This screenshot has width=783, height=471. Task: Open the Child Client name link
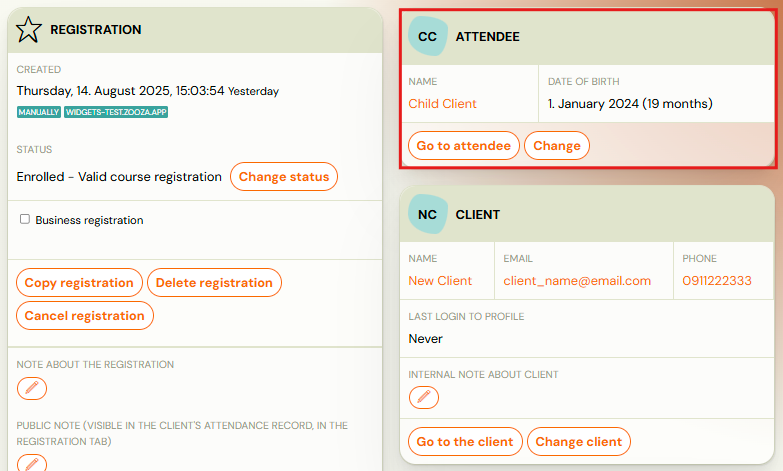(442, 104)
